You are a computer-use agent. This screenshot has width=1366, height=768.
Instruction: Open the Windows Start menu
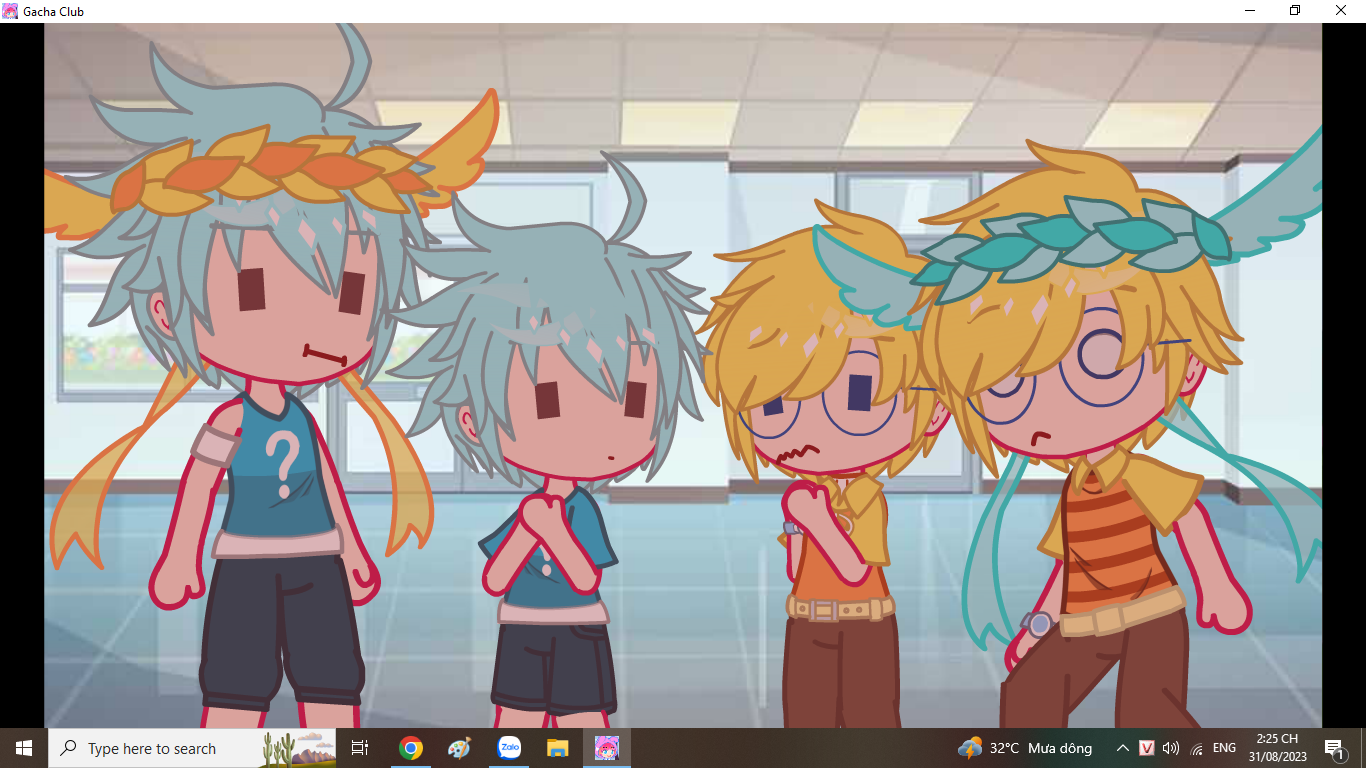[x=24, y=748]
